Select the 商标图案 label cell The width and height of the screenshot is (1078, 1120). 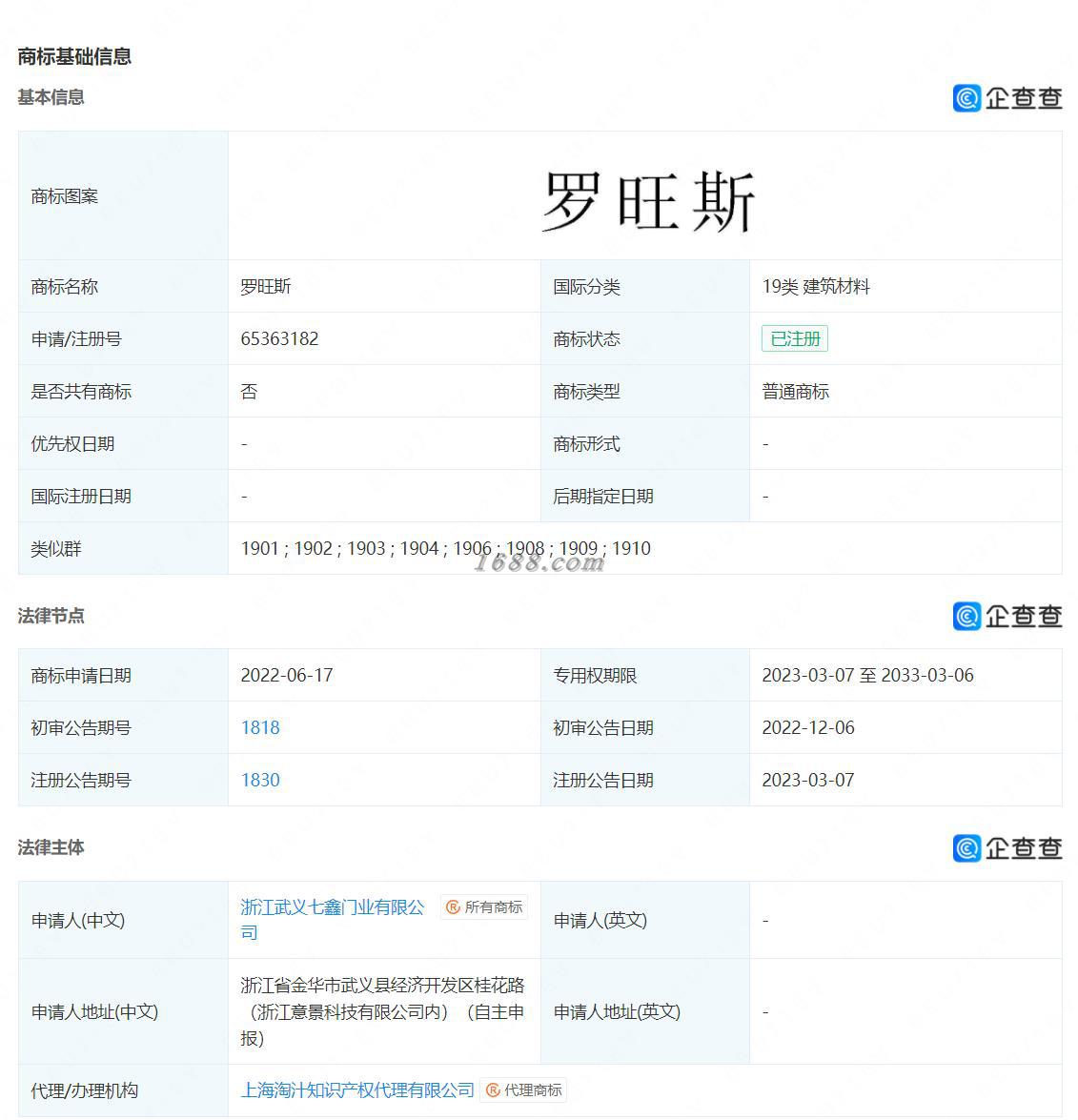(x=124, y=195)
